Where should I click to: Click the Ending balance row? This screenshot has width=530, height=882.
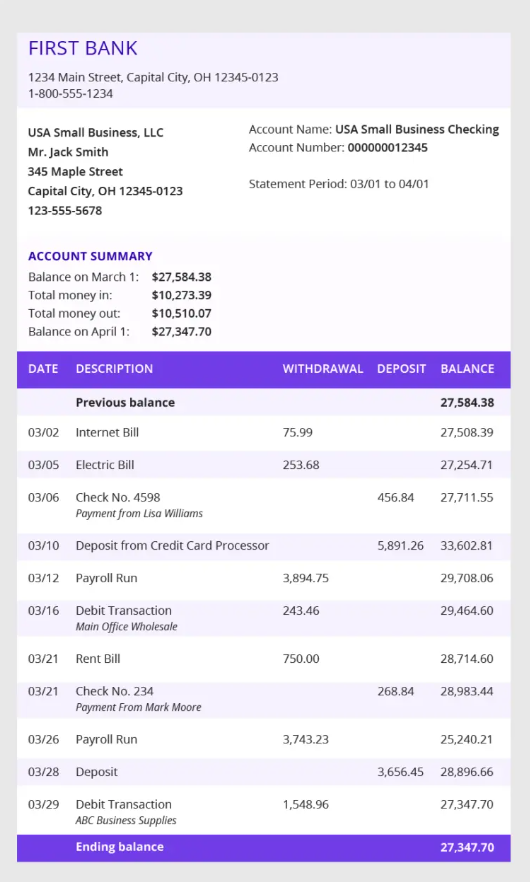pyautogui.click(x=264, y=848)
